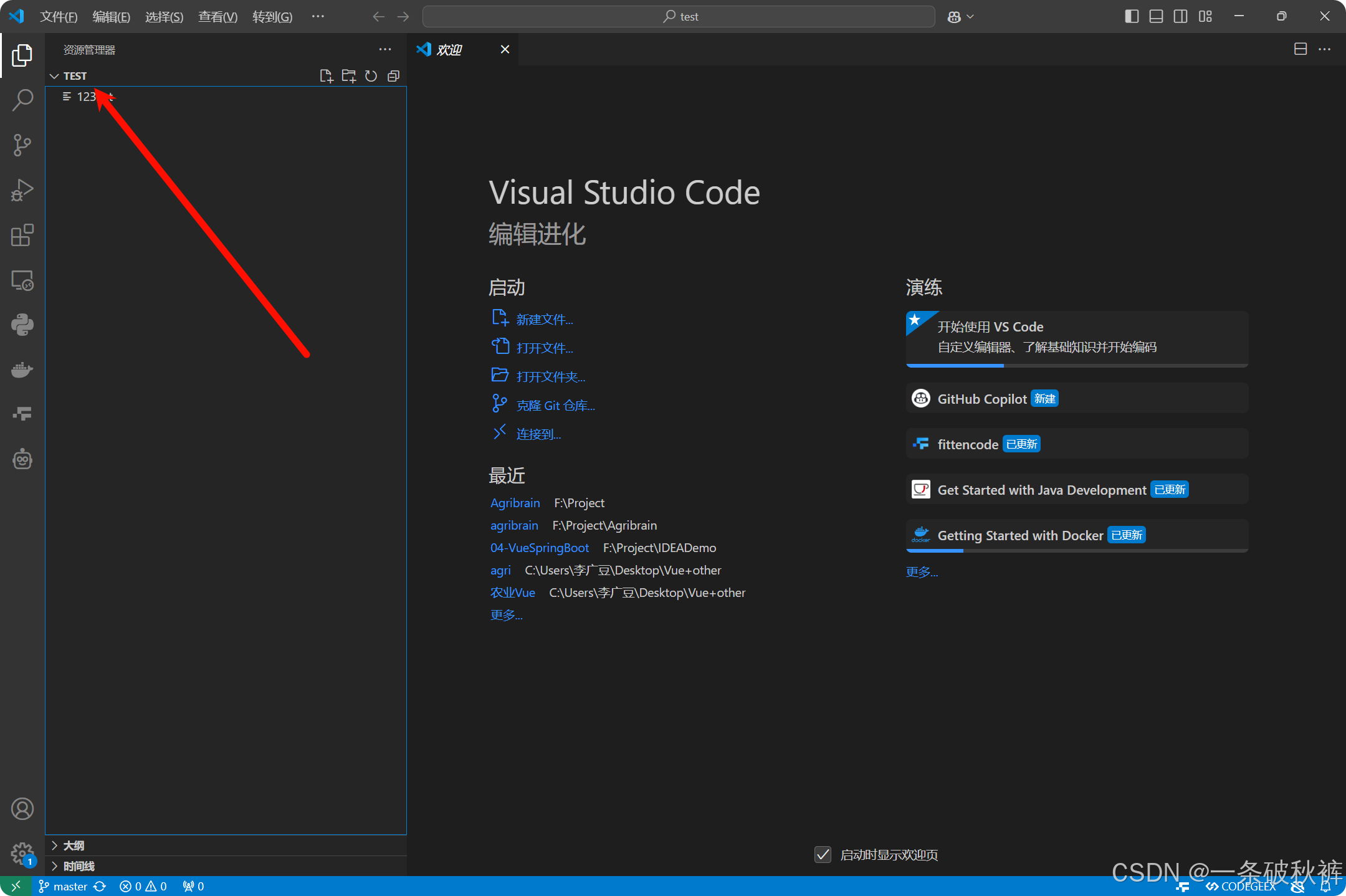The image size is (1346, 896).
Task: Click 更多... under recent list
Action: pos(507,615)
